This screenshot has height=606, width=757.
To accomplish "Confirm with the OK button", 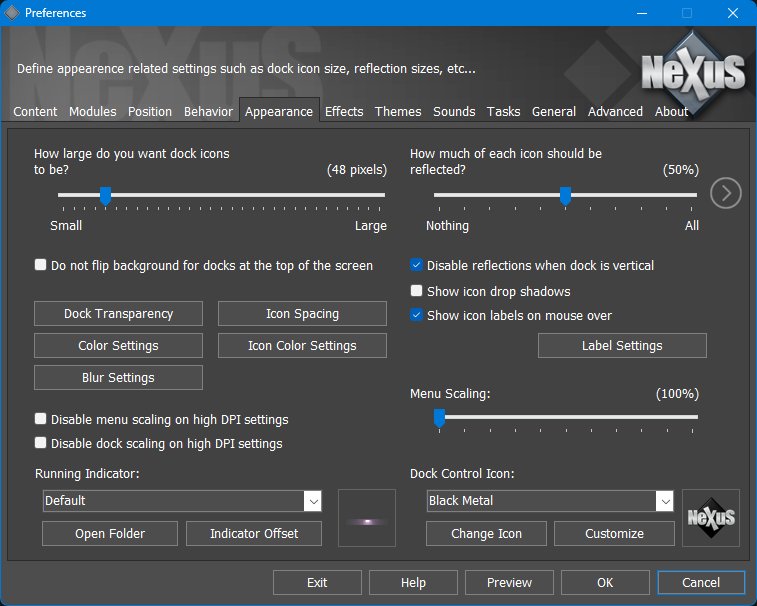I will pyautogui.click(x=605, y=582).
